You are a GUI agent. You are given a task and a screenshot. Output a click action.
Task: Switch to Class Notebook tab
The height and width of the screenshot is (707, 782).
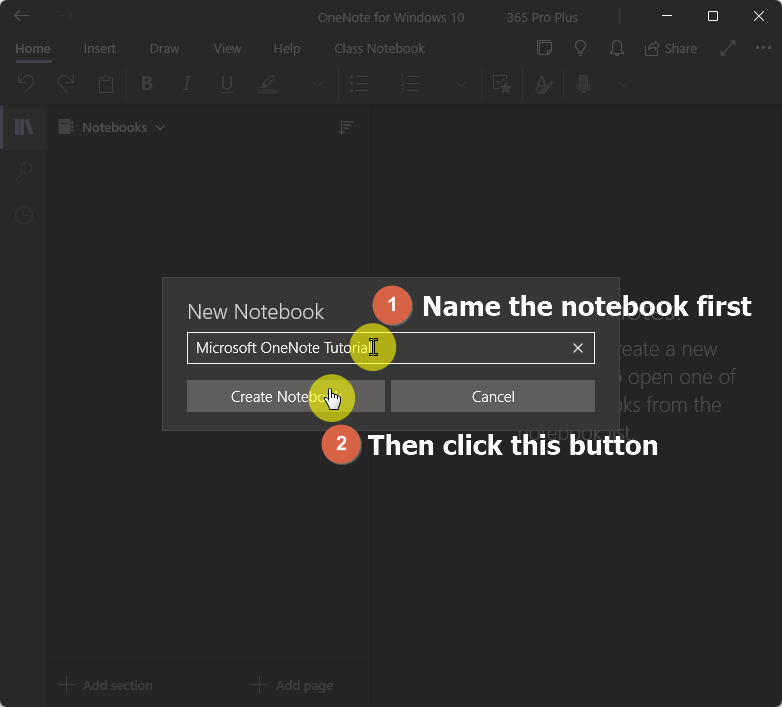(x=380, y=48)
